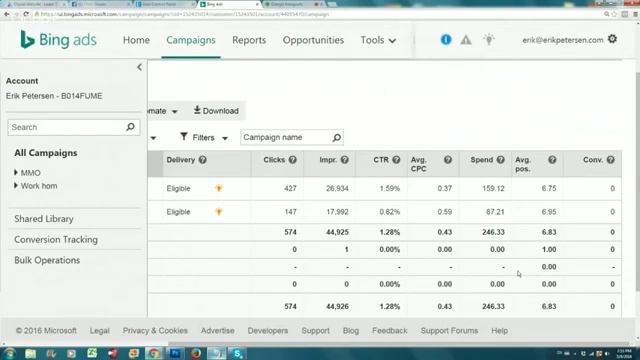Open Conversion Tracking
Screen dimensions: 640x360
56,240
